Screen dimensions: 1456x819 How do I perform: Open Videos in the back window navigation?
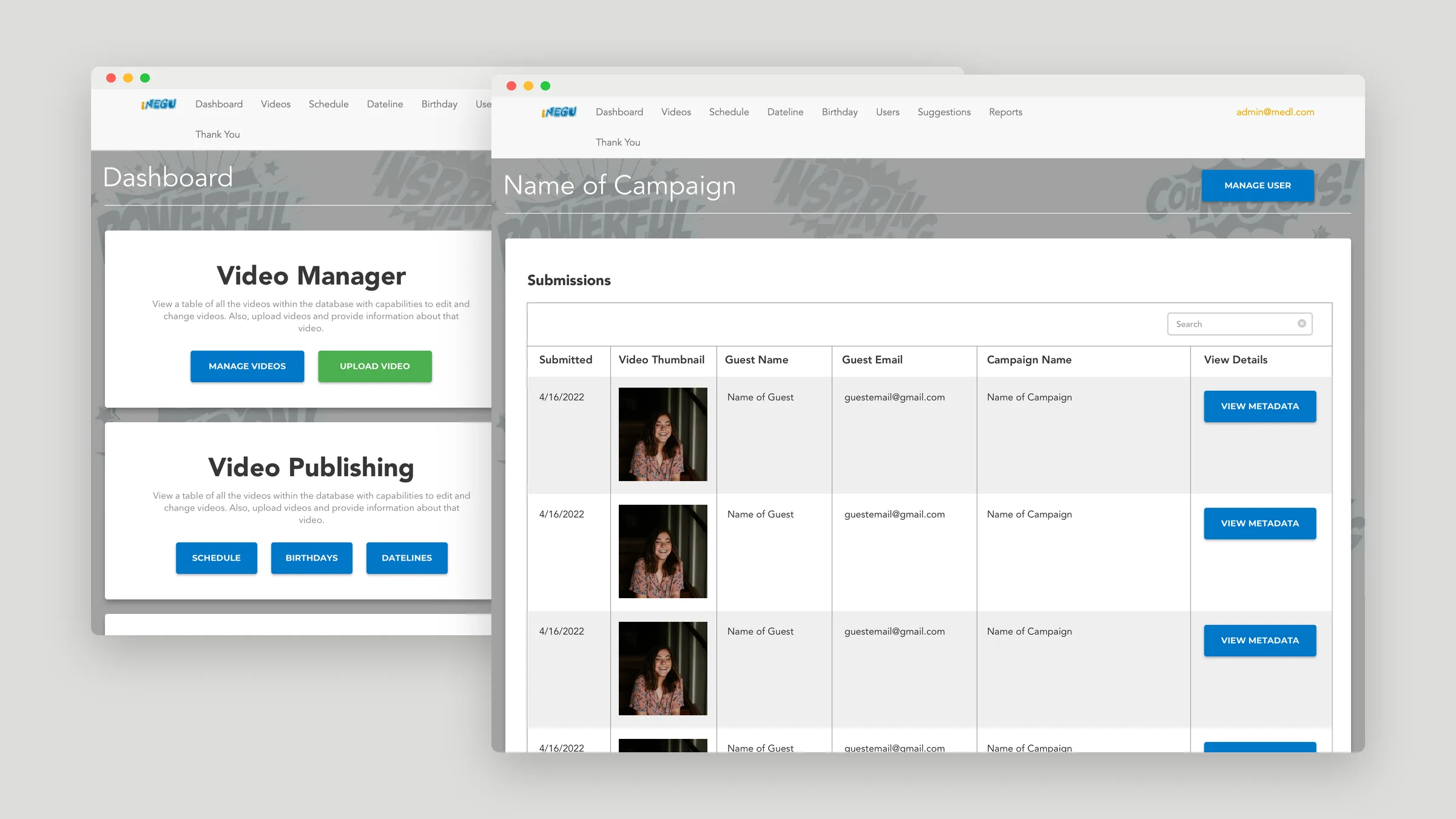click(x=275, y=104)
